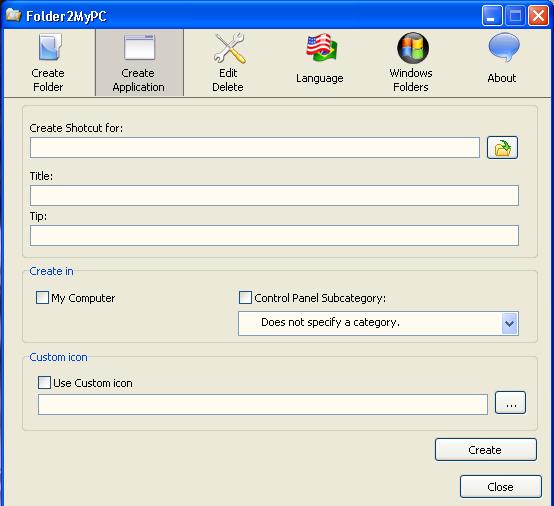554x506 pixels.
Task: Show the About speech bubble icon
Action: tap(504, 47)
